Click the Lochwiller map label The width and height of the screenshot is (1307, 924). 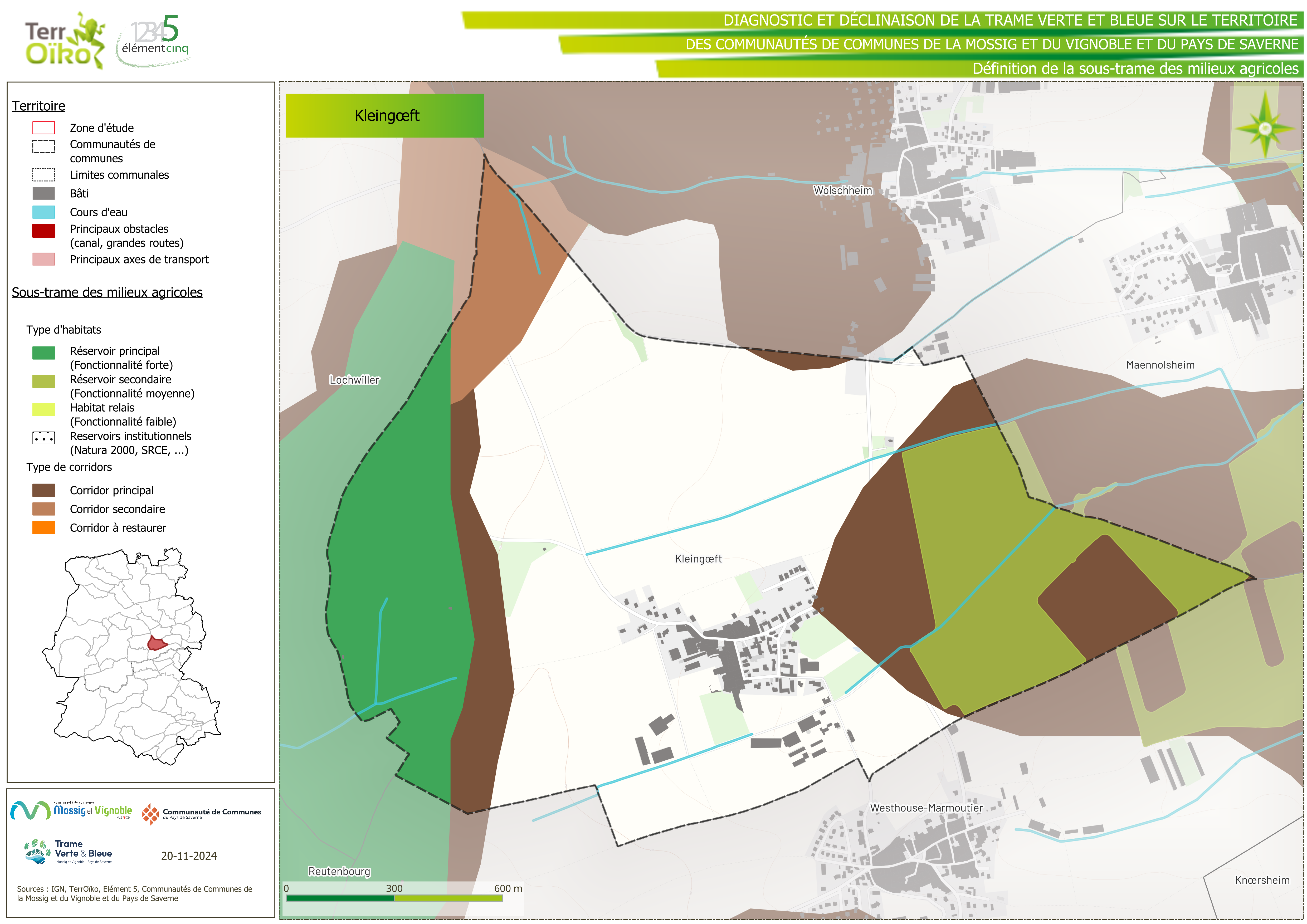click(354, 380)
